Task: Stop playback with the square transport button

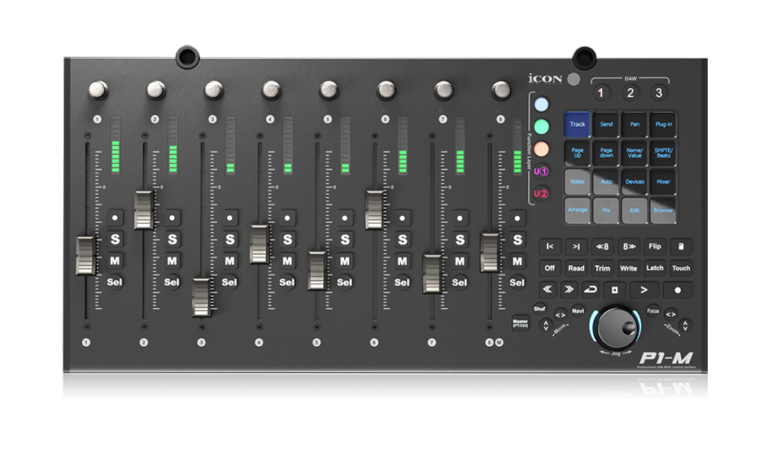Action: 615,290
